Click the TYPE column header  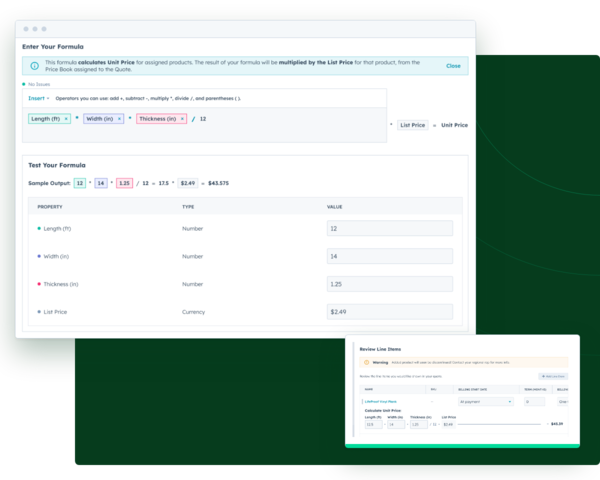tap(188, 207)
